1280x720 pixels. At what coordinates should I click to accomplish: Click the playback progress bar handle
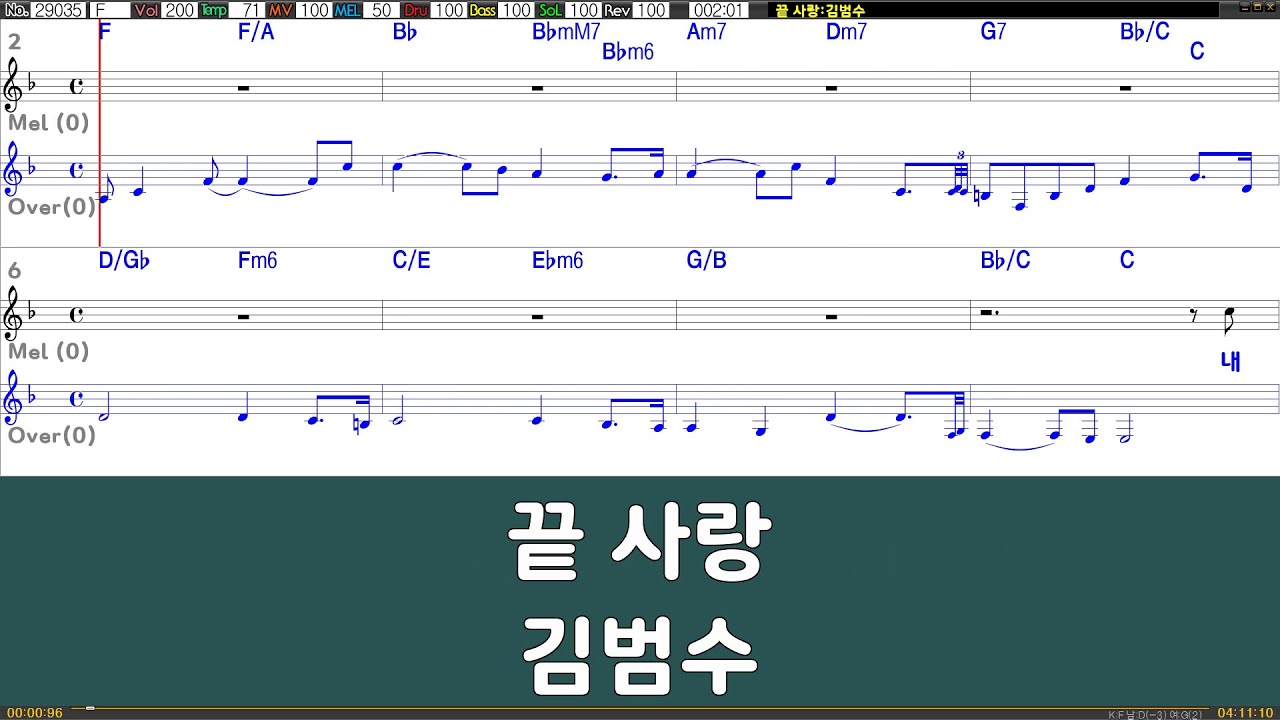(x=90, y=708)
